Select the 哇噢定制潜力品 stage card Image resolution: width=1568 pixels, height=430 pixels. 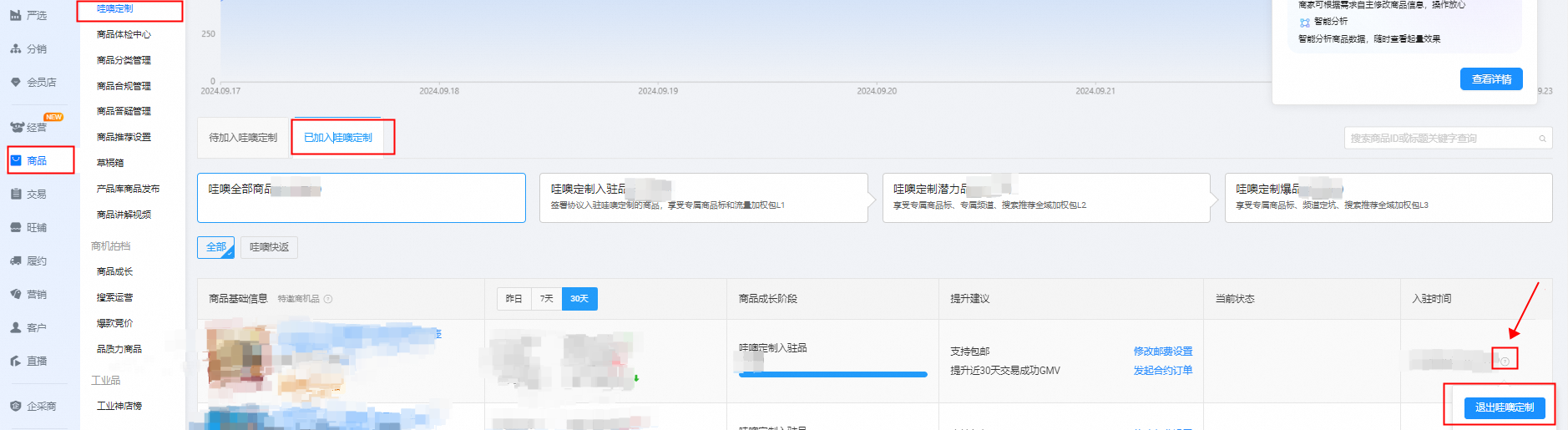tap(1045, 198)
